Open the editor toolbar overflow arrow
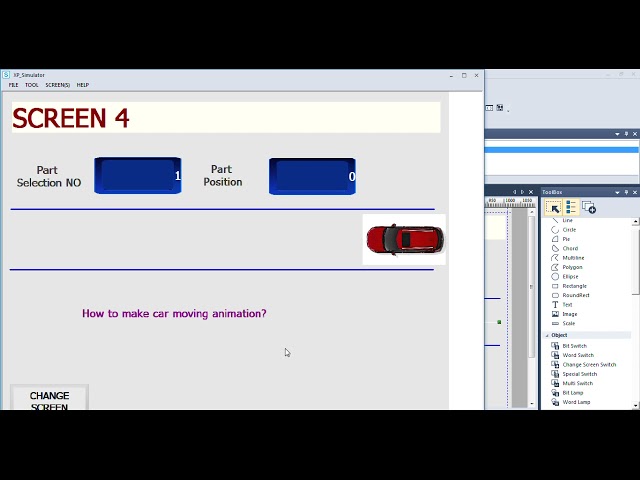640x480 pixels. (508, 111)
